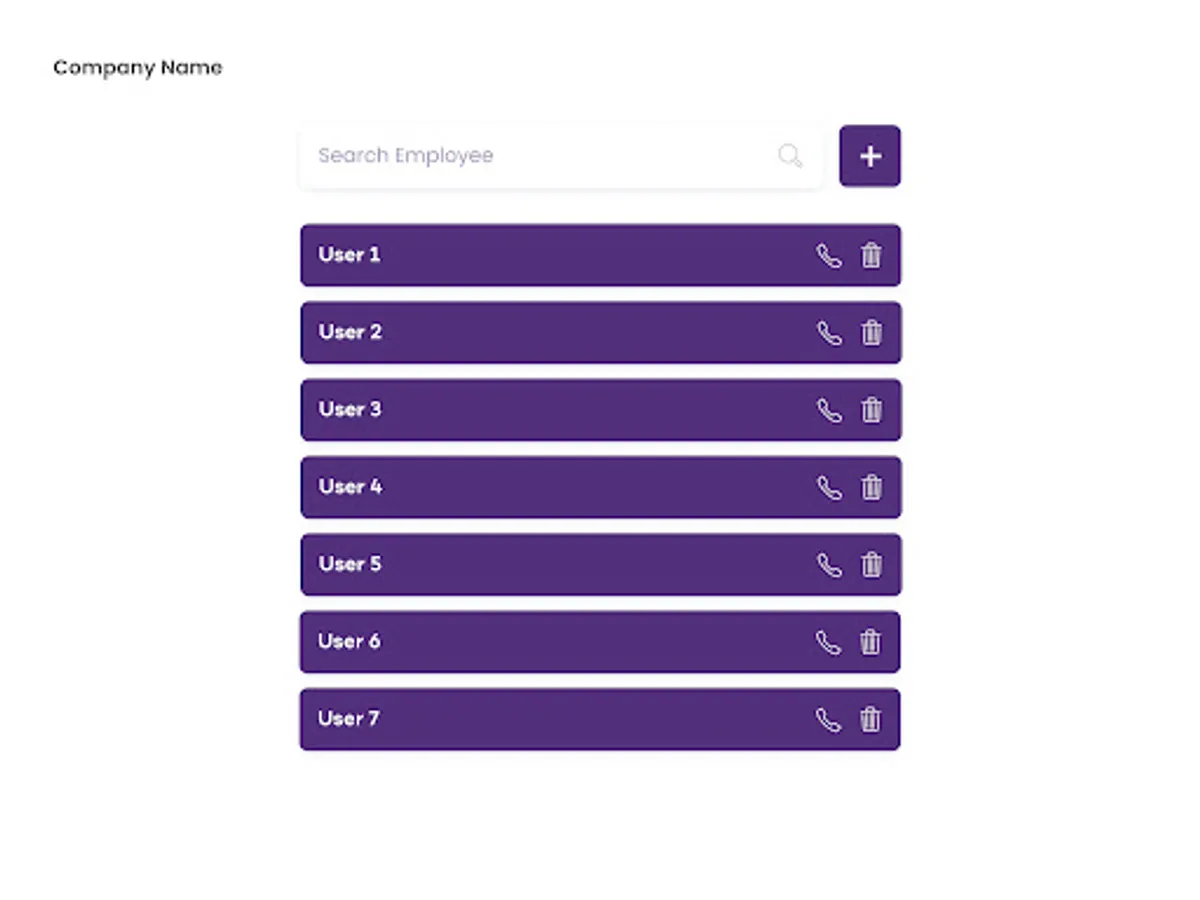1200x900 pixels.
Task: Click the phone icon for User 1
Action: tap(829, 256)
